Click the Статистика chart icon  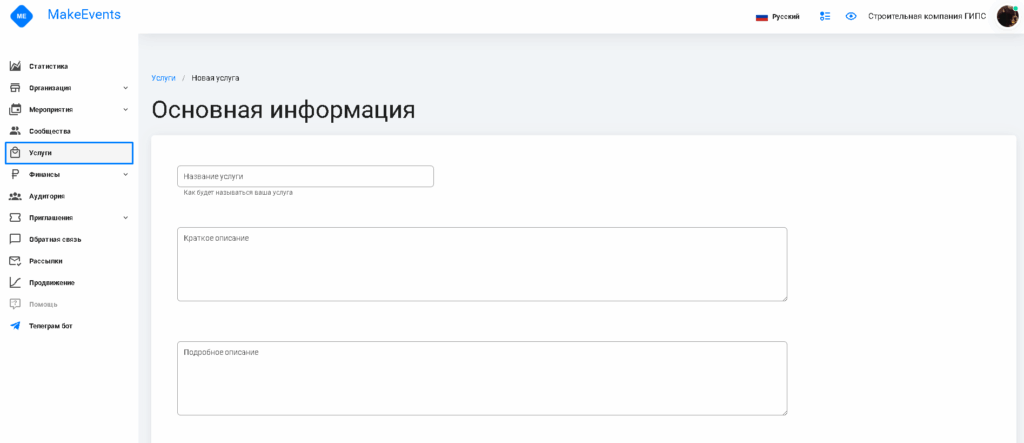click(x=15, y=66)
